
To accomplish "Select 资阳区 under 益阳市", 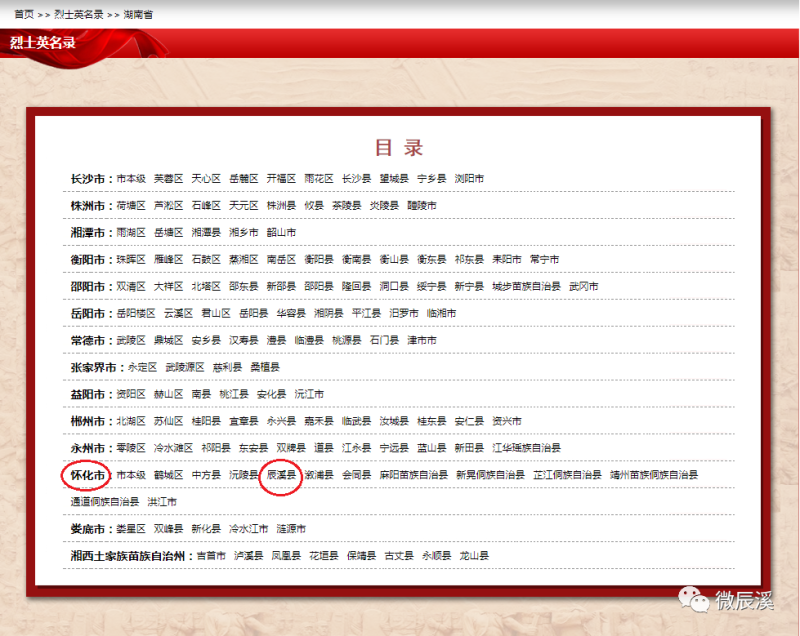I will (131, 394).
